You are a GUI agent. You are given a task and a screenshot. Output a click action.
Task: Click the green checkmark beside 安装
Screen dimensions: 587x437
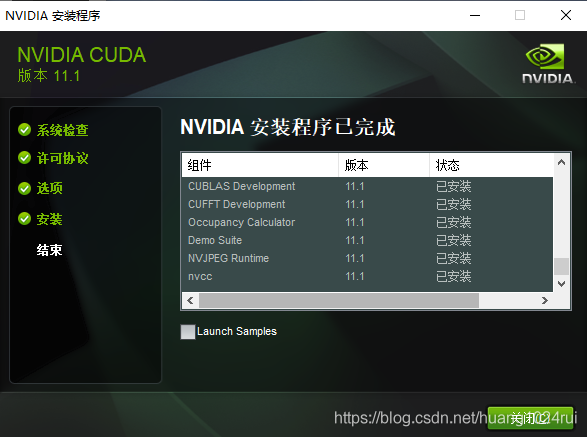(24, 218)
